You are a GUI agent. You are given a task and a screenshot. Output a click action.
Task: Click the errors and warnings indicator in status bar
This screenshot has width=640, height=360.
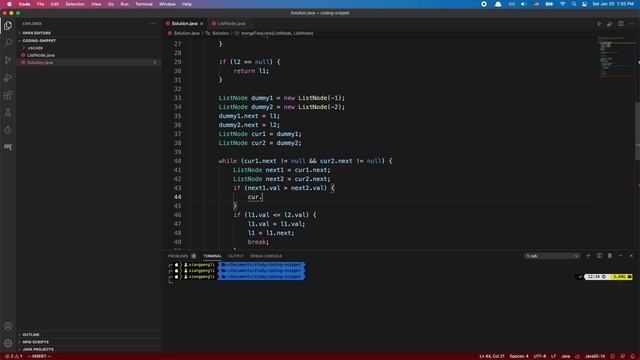click(13, 356)
